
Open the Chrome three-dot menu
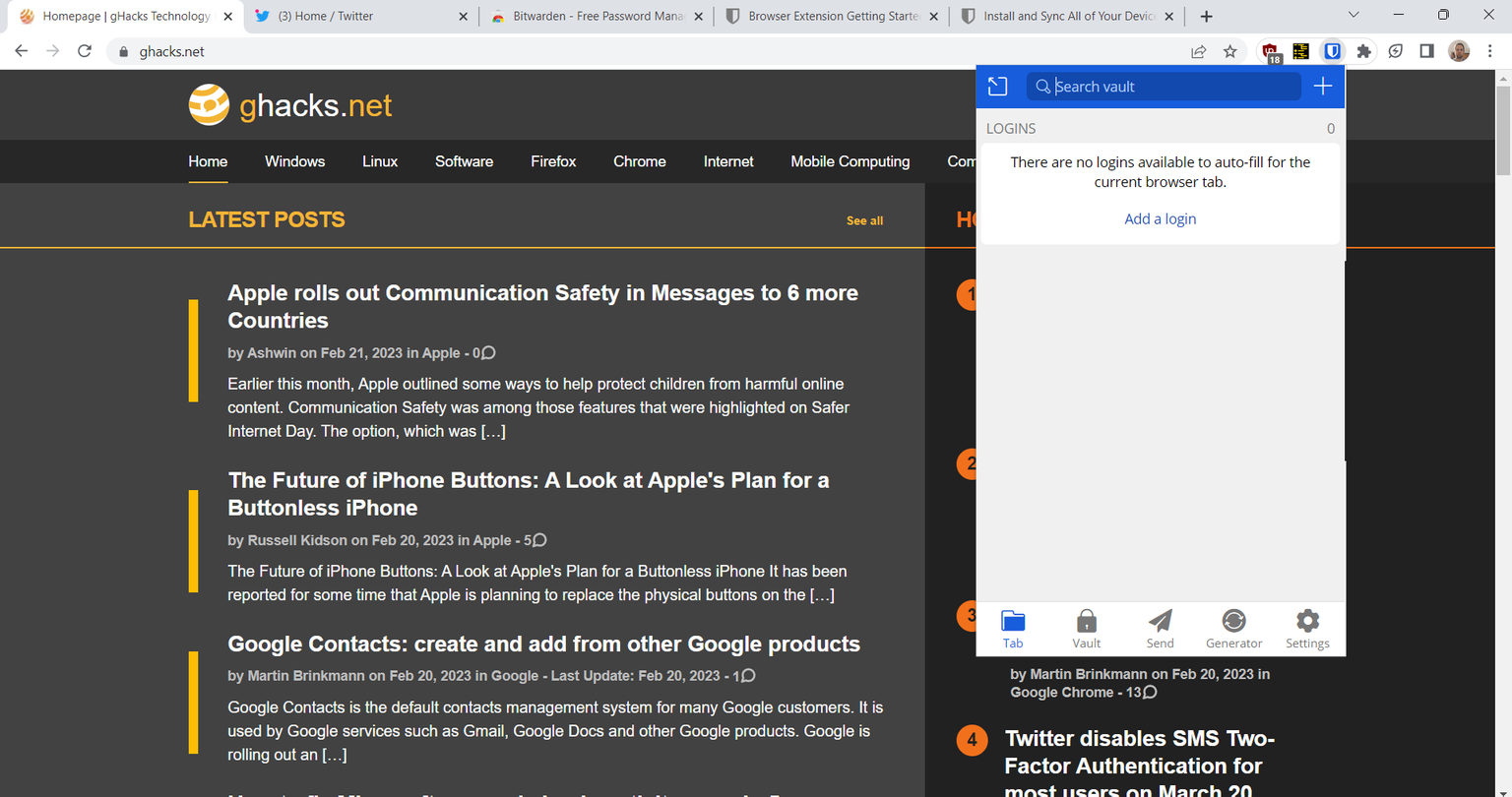coord(1490,51)
